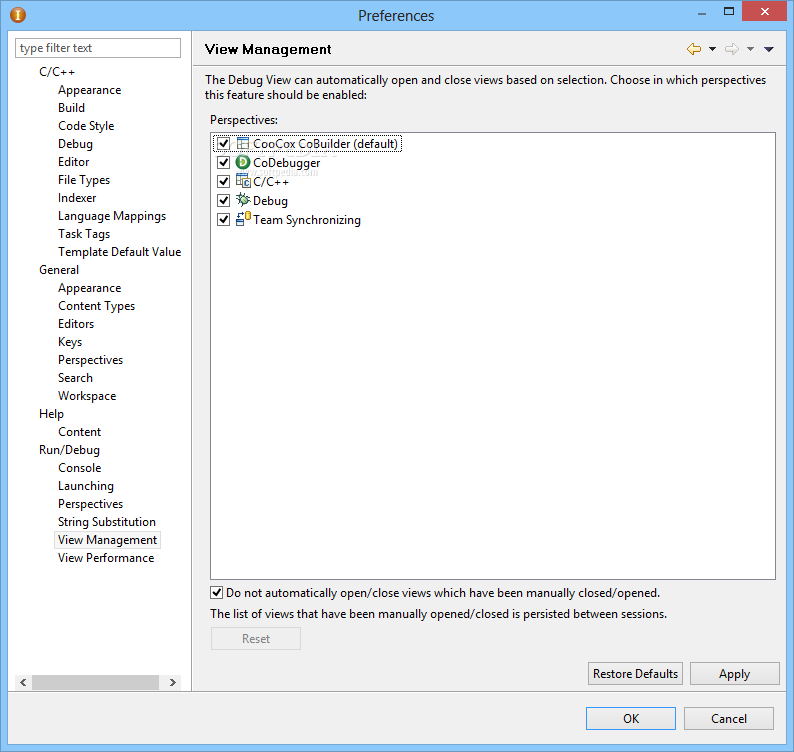Select the General category
This screenshot has height=752, width=794.
[x=59, y=270]
